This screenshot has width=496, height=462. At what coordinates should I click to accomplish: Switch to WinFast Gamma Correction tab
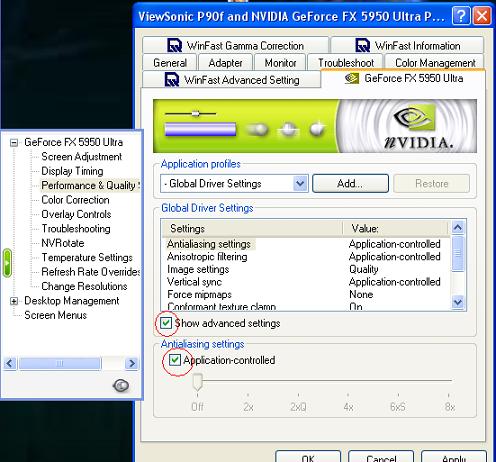235,45
